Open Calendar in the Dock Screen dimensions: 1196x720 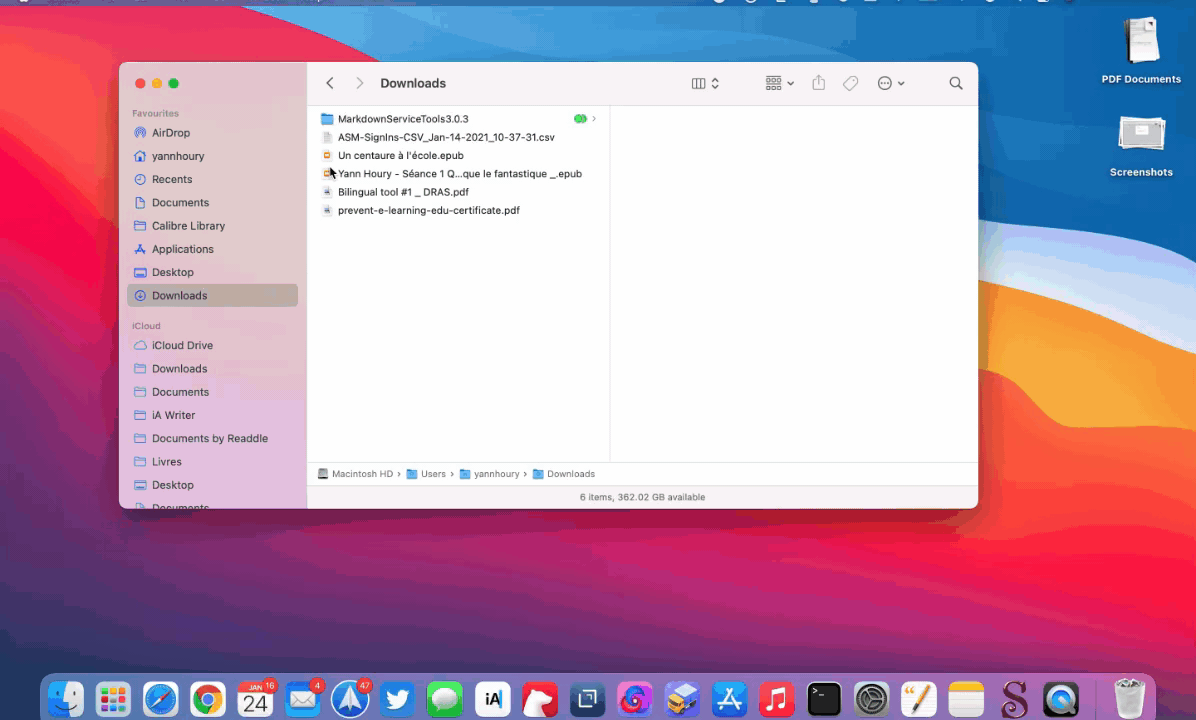pos(256,699)
